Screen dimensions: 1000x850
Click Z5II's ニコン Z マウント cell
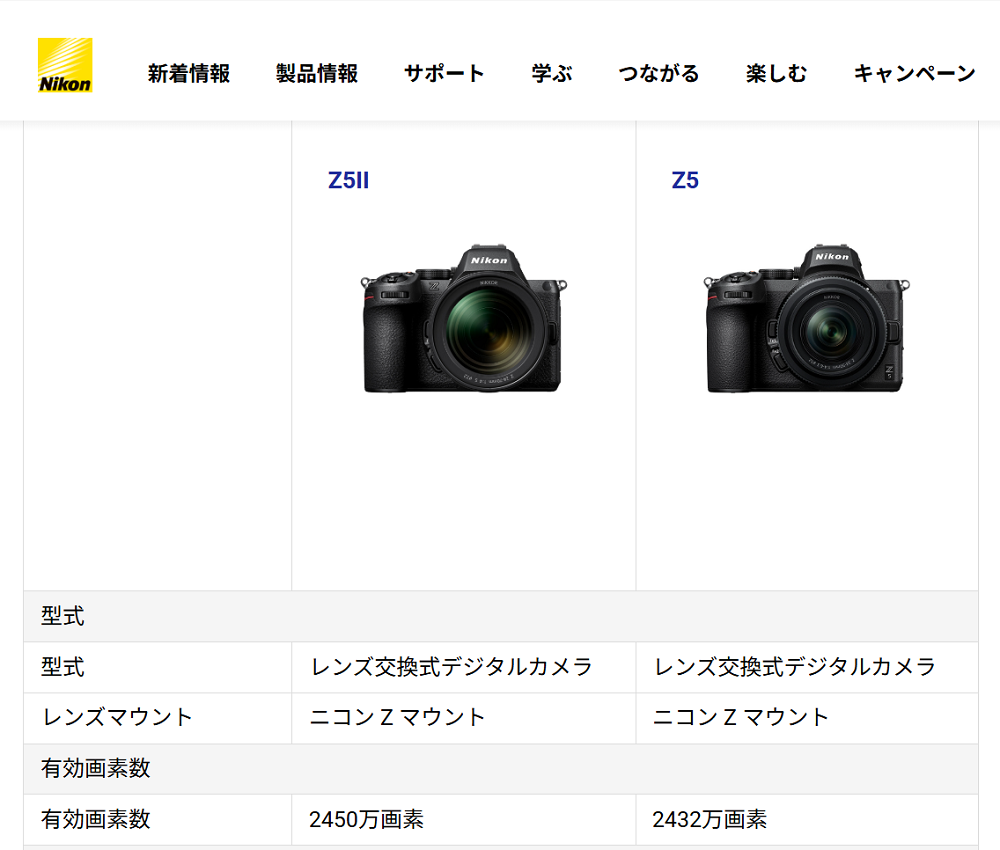[464, 718]
